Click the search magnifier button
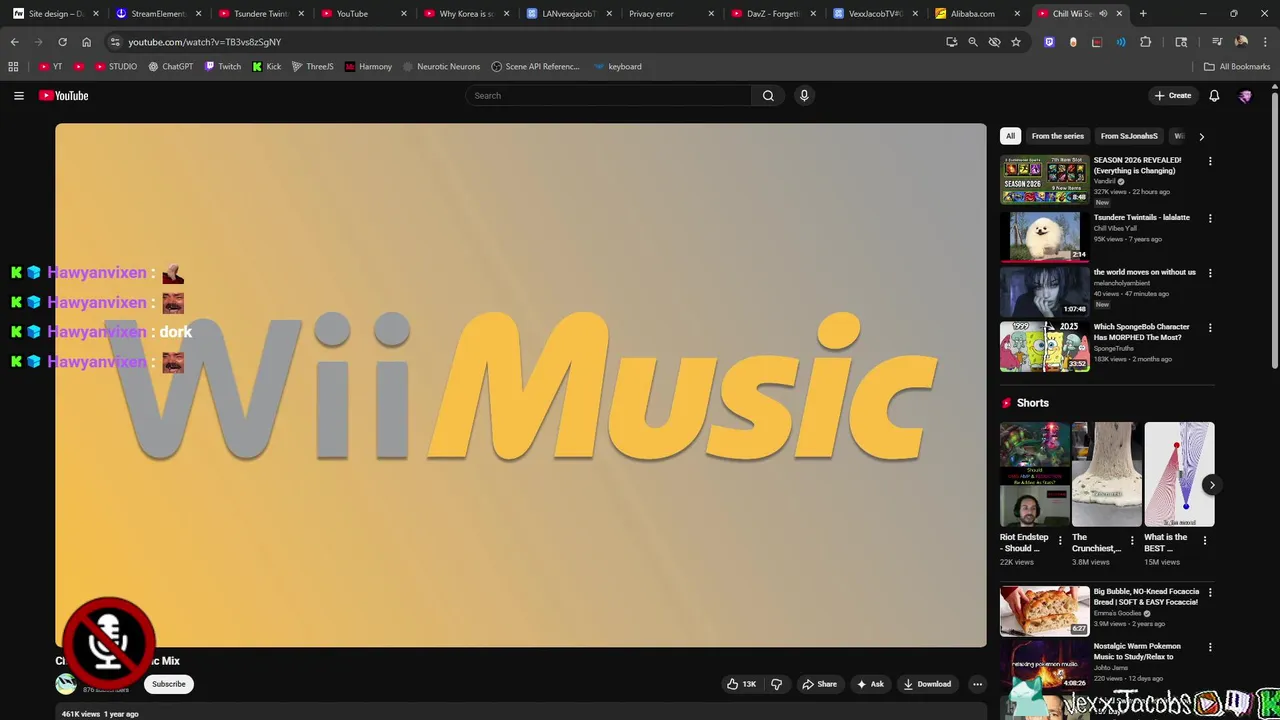Image resolution: width=1280 pixels, height=720 pixels. coord(768,96)
